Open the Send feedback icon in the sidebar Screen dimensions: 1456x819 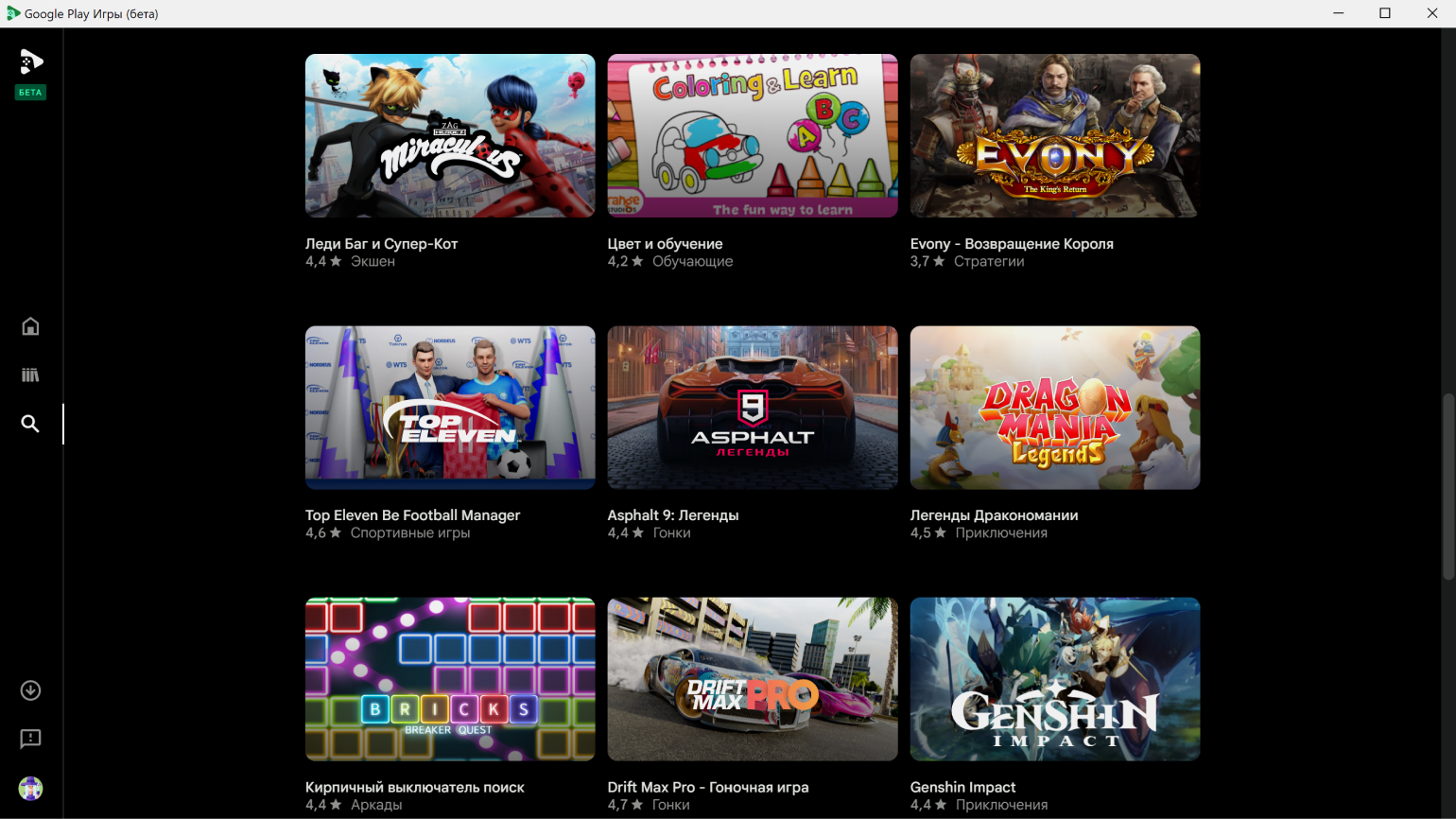30,739
